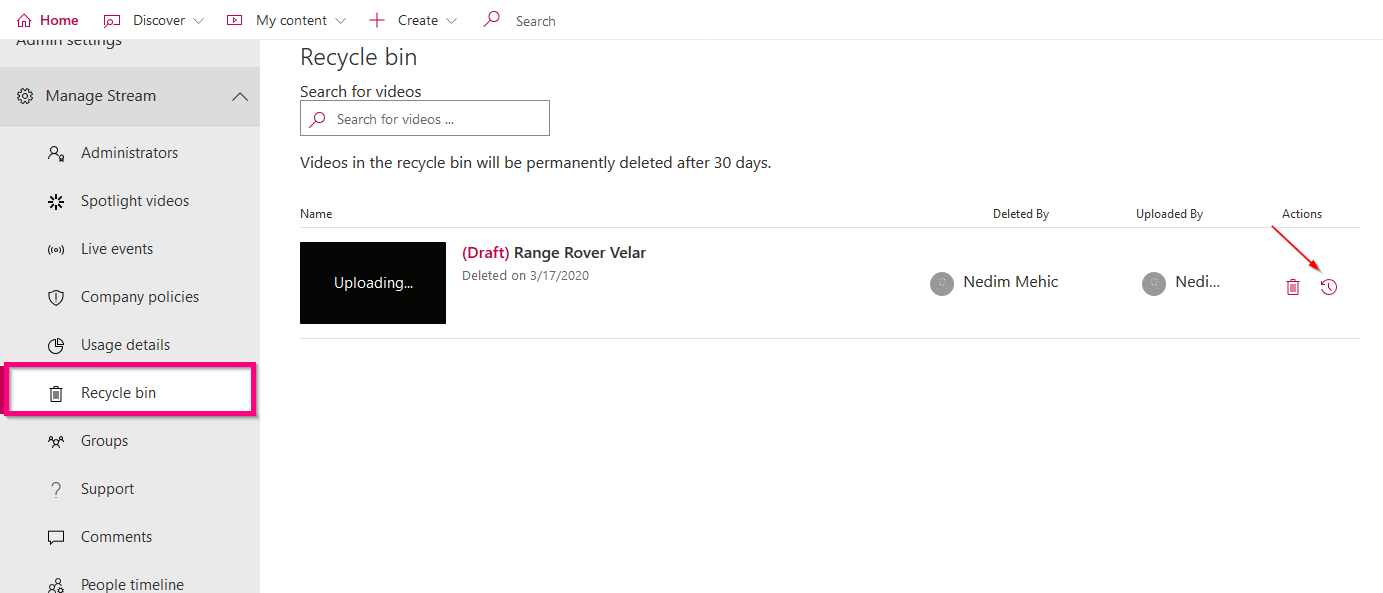Select Groups in the sidebar

(x=104, y=441)
